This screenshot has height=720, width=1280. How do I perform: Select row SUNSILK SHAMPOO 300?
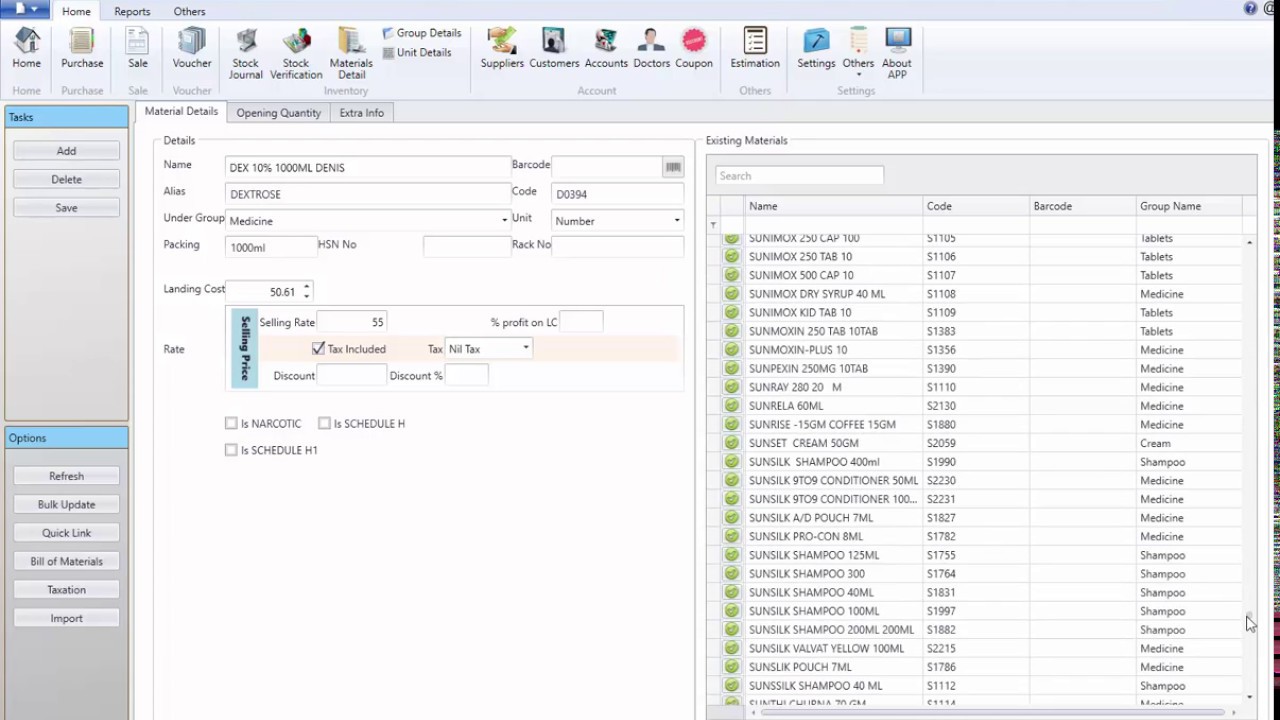coord(980,574)
